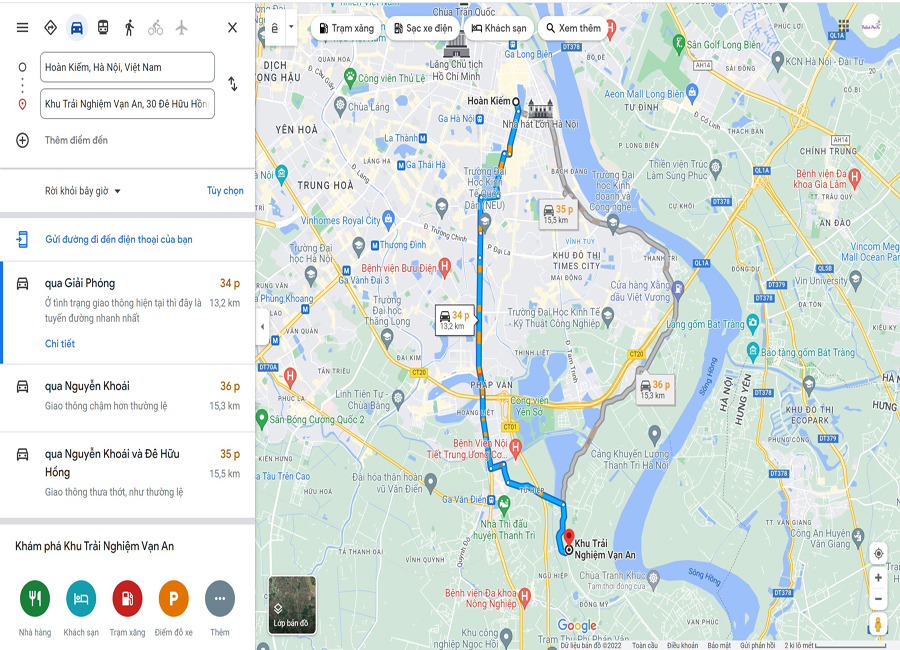This screenshot has height=650, width=900.
Task: Collapse the side panel with arrow
Action: coord(262,327)
